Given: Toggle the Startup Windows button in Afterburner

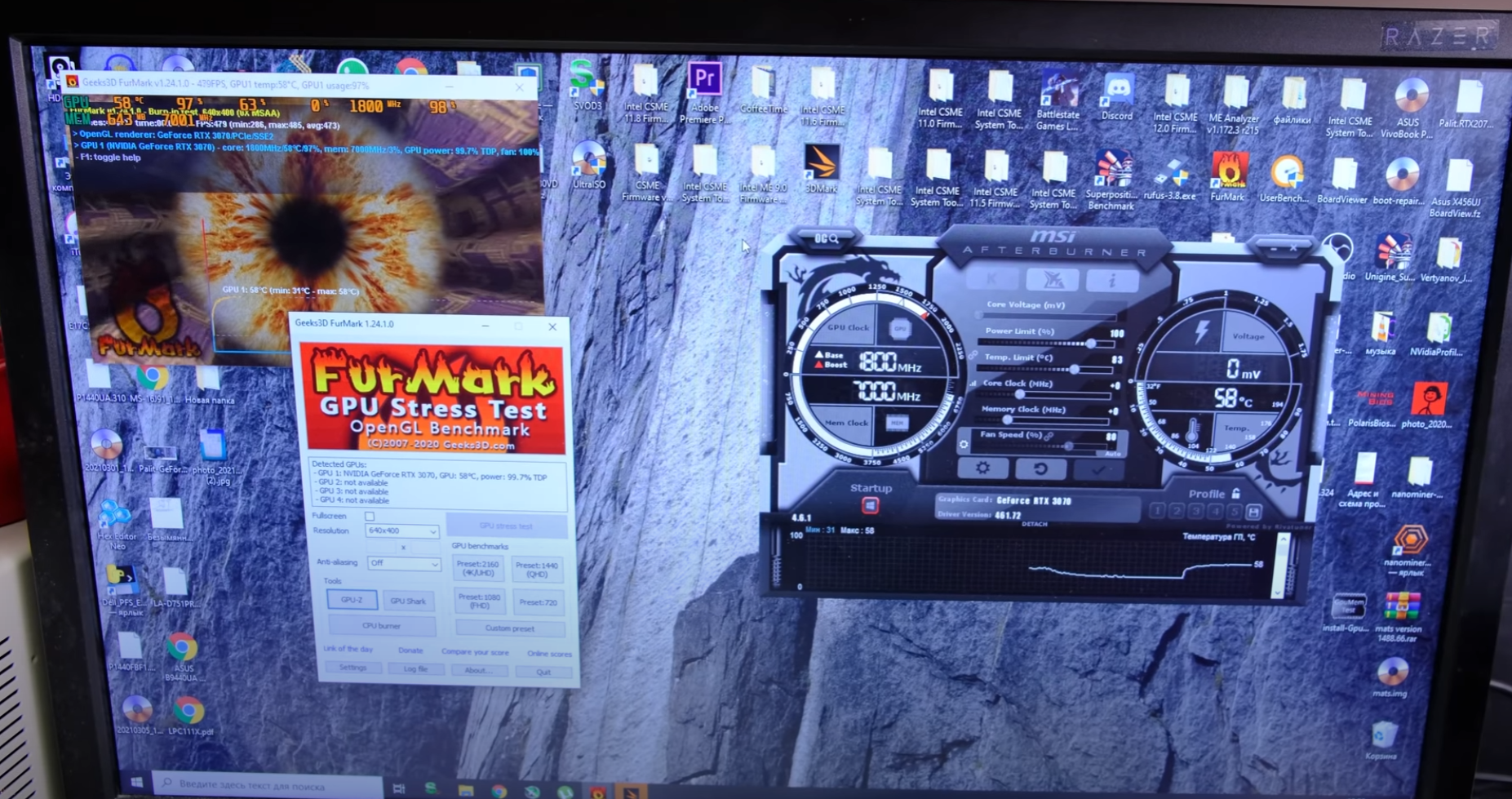Looking at the screenshot, I should tap(870, 506).
